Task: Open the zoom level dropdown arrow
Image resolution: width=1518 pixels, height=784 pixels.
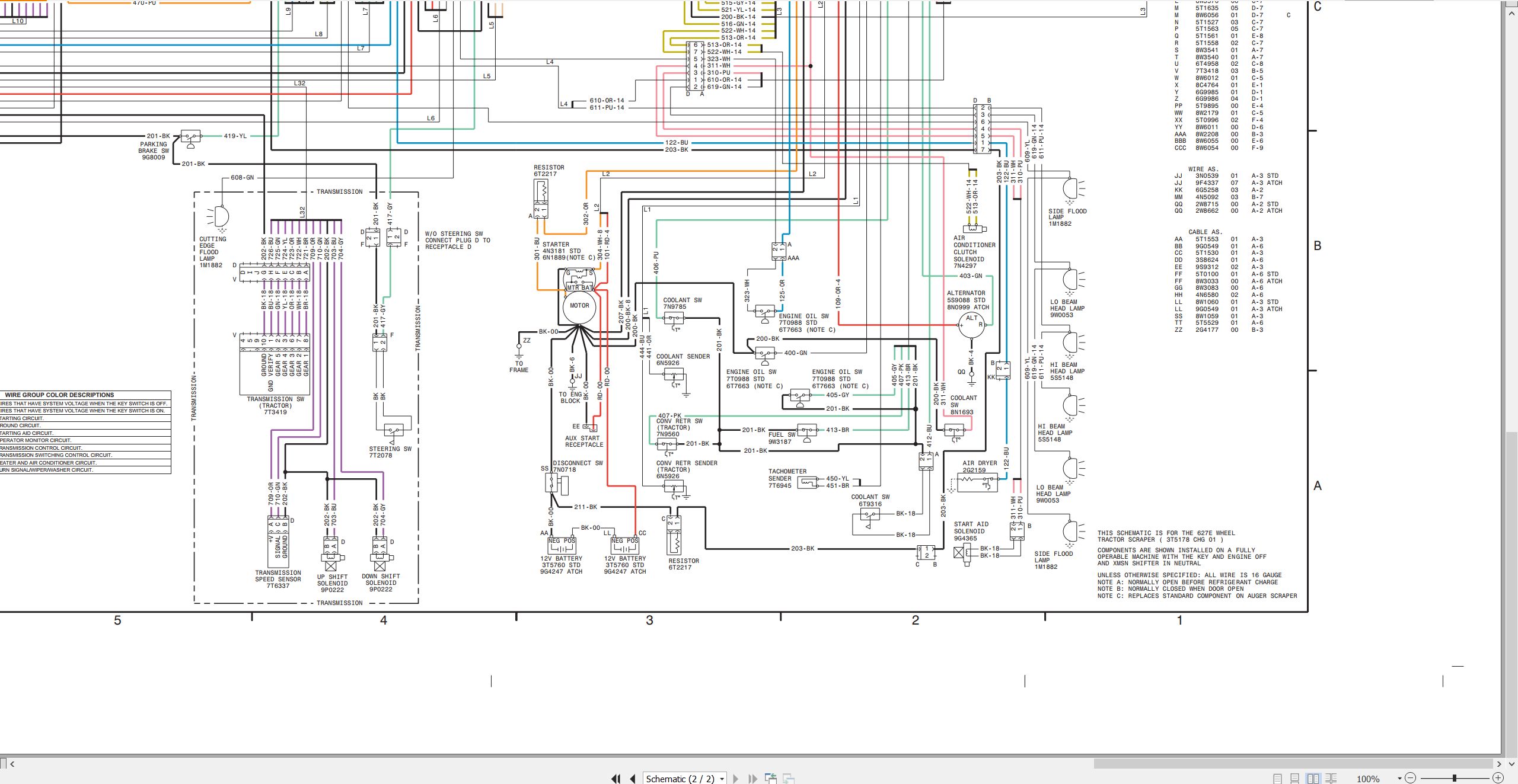Action: [1399, 779]
